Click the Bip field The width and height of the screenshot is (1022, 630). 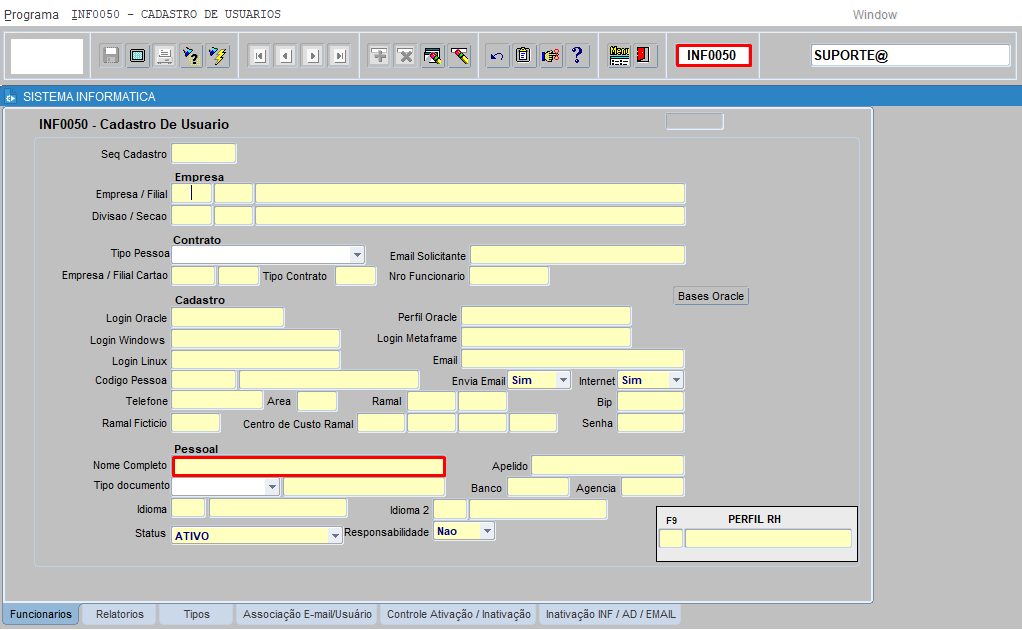point(650,401)
